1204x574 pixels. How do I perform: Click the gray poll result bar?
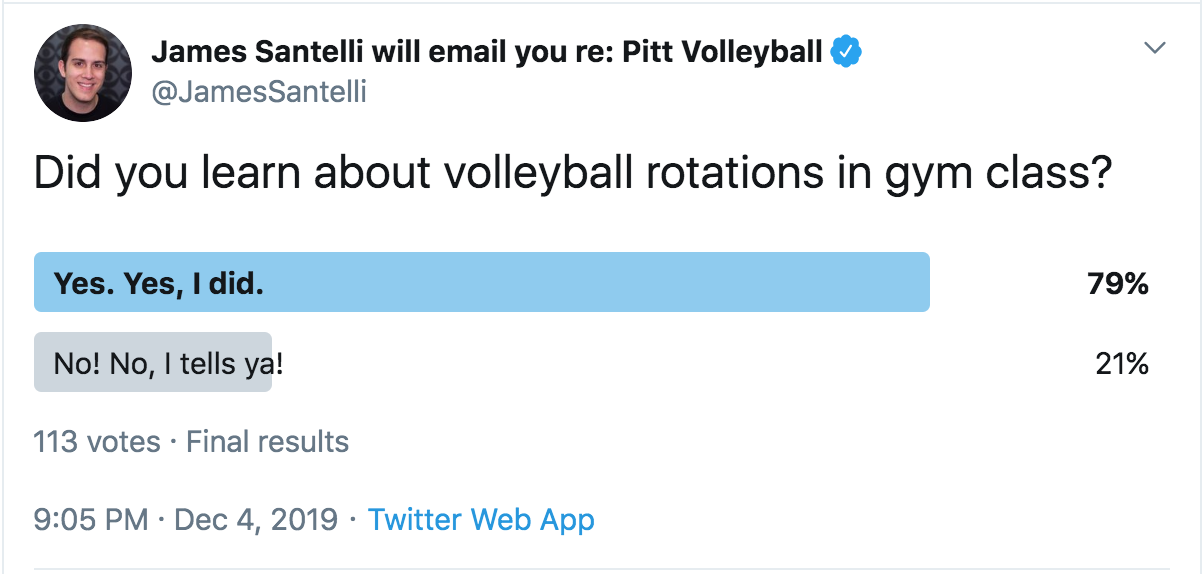(x=153, y=362)
